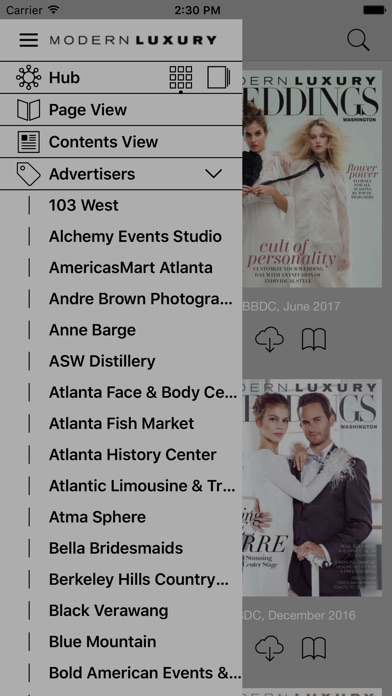Switch Hub to single cover layout icon
The image size is (392, 696).
(218, 78)
